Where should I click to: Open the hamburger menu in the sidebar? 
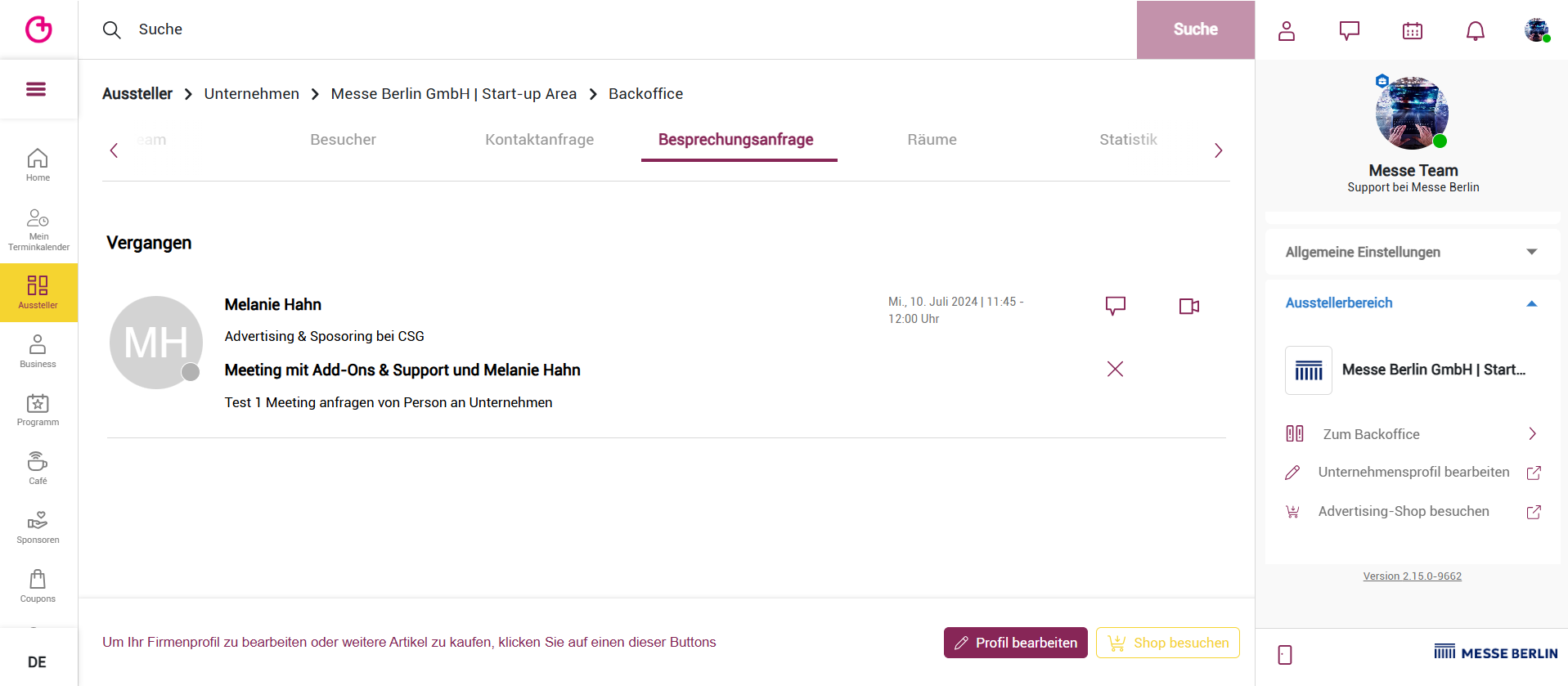coord(36,89)
